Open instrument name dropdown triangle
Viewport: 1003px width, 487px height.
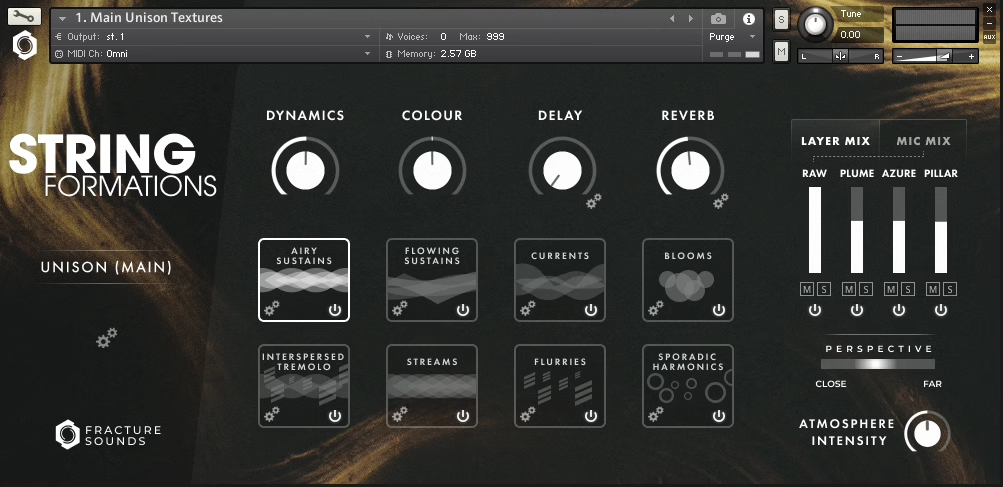pyautogui.click(x=62, y=19)
